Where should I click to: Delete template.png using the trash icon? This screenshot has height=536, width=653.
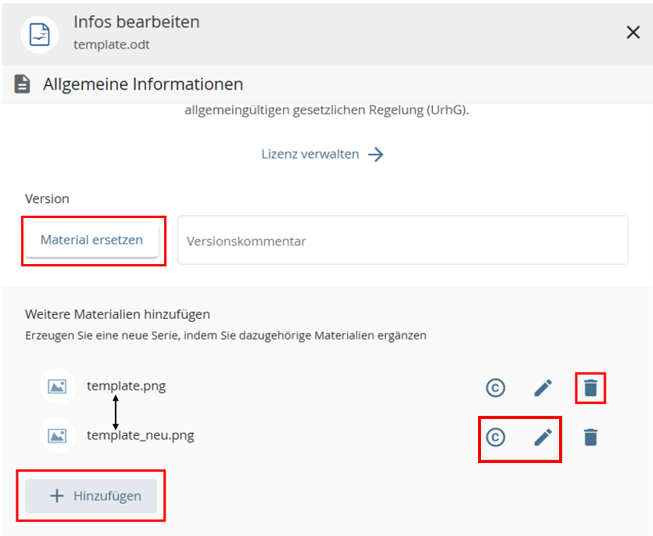(591, 387)
